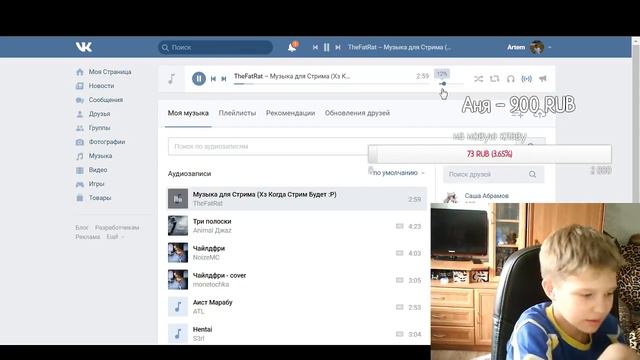Viewport: 640px width, 360px height.
Task: Click the Artem profile avatar
Action: (537, 47)
